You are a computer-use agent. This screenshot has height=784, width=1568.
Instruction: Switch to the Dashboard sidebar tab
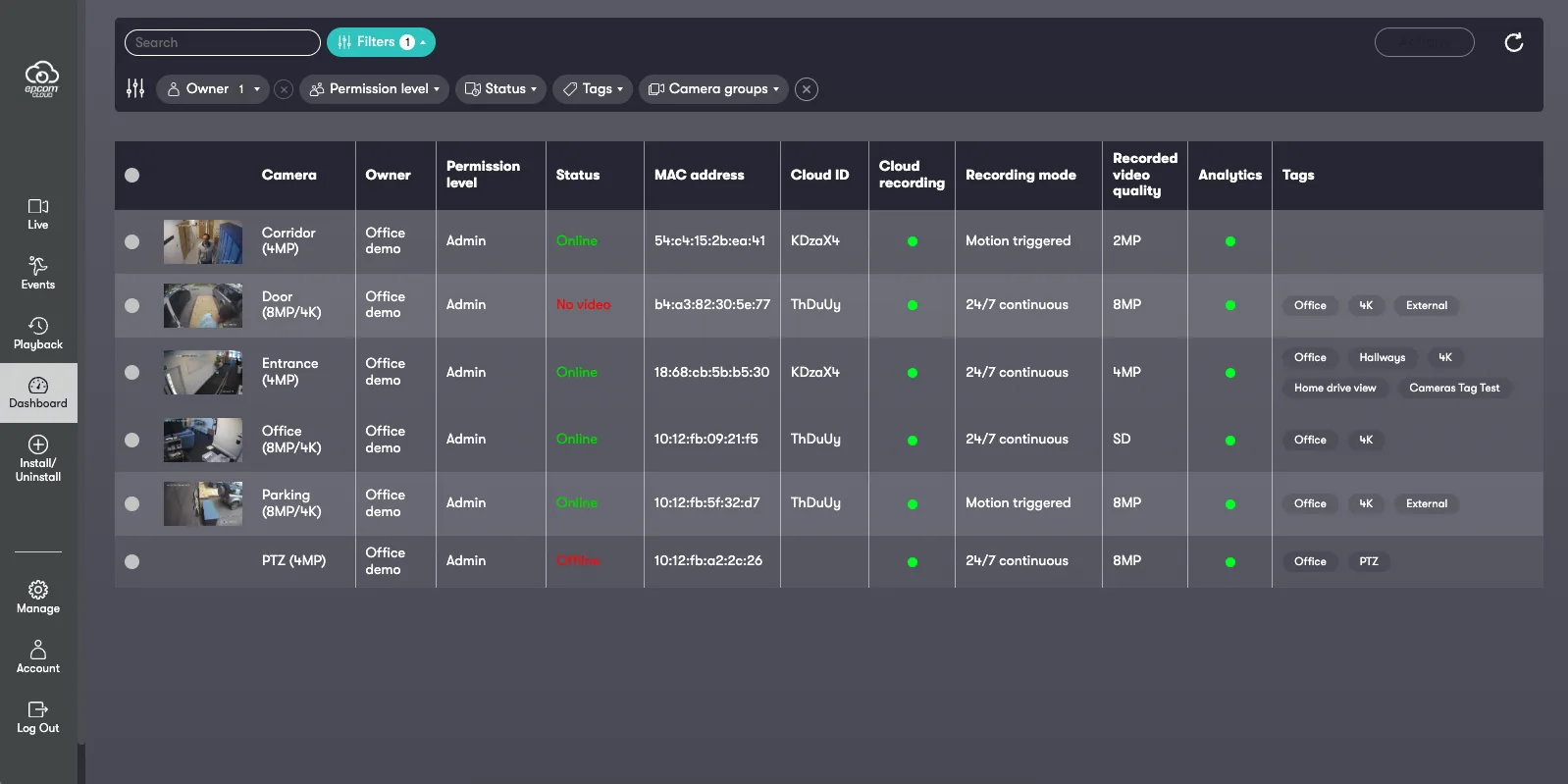click(x=38, y=392)
